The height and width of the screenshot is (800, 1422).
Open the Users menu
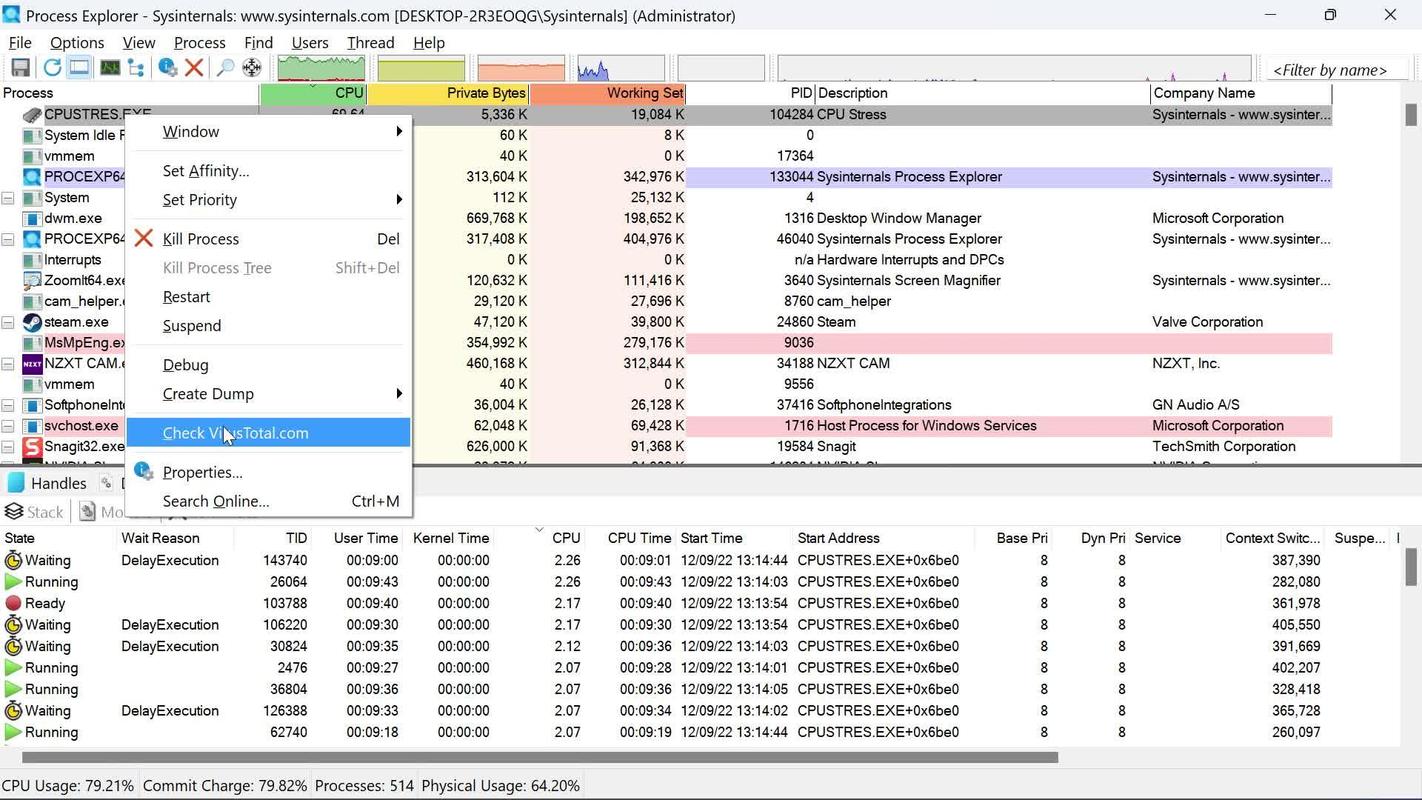click(309, 42)
